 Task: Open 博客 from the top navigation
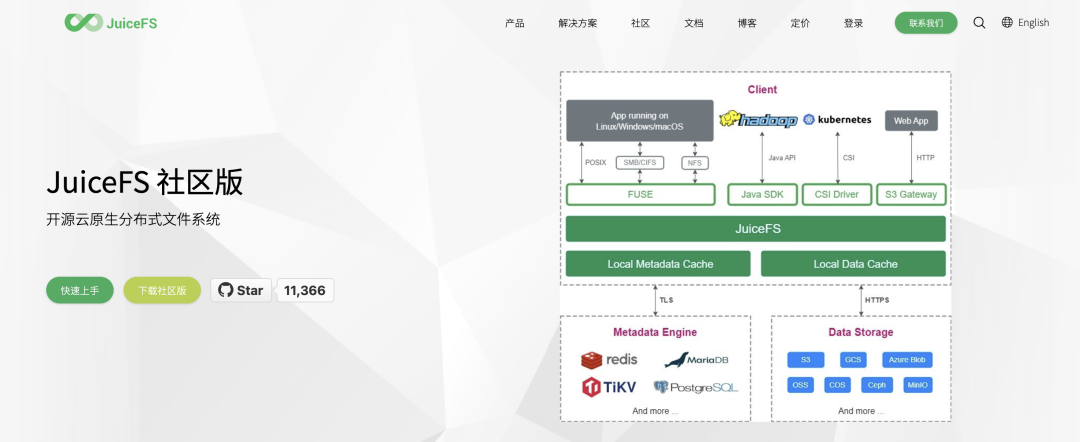pos(747,23)
